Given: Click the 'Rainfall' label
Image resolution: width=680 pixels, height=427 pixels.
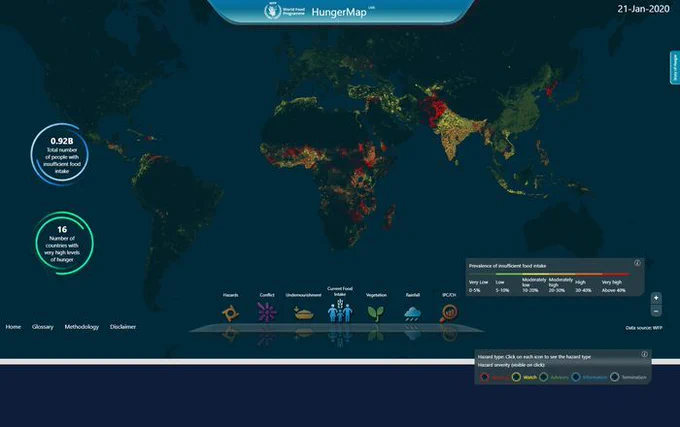Looking at the screenshot, I should [412, 295].
